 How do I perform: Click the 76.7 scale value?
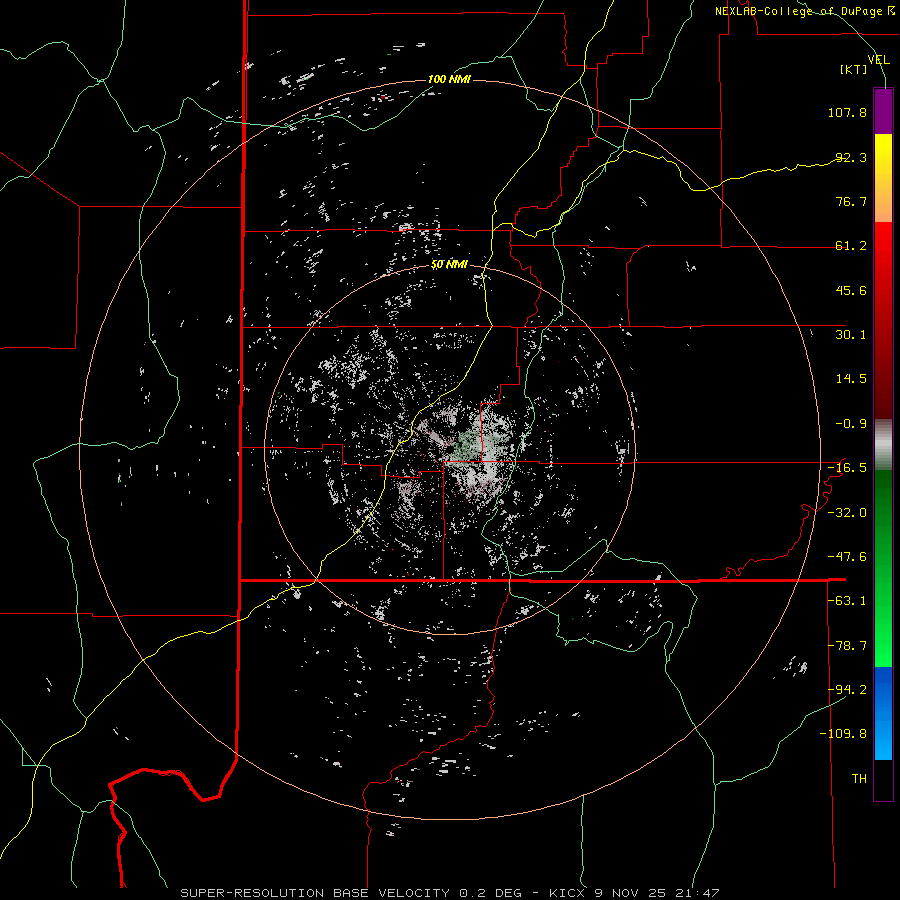pyautogui.click(x=851, y=201)
